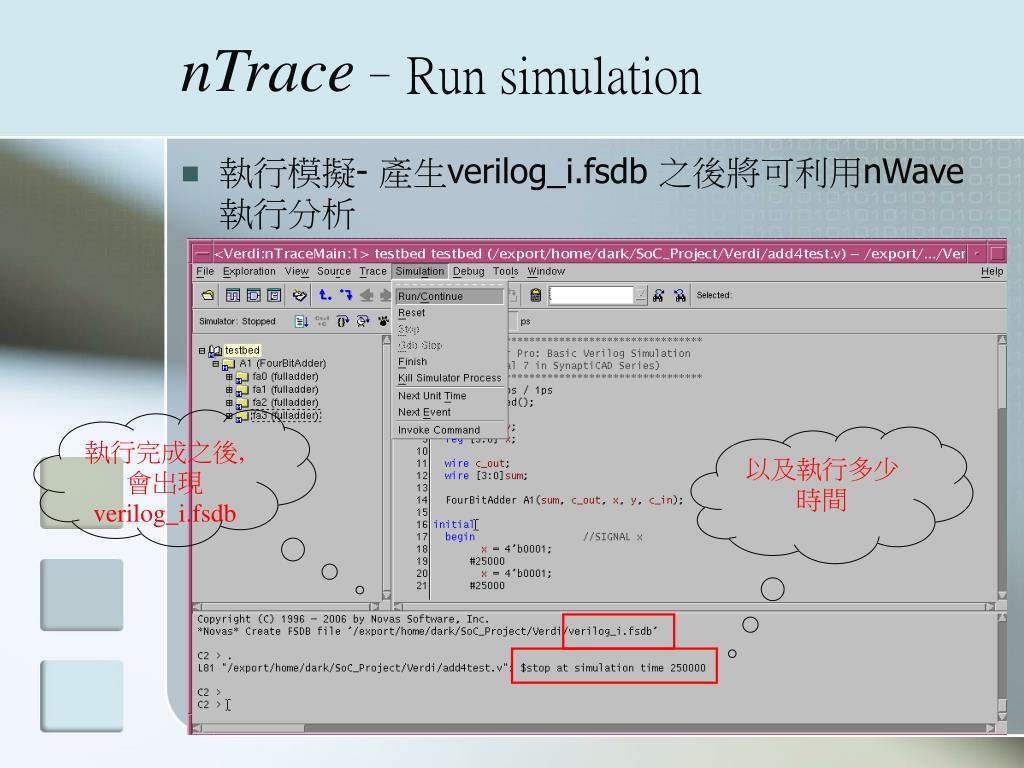Click the step-over icon next to braces icon

click(x=363, y=321)
